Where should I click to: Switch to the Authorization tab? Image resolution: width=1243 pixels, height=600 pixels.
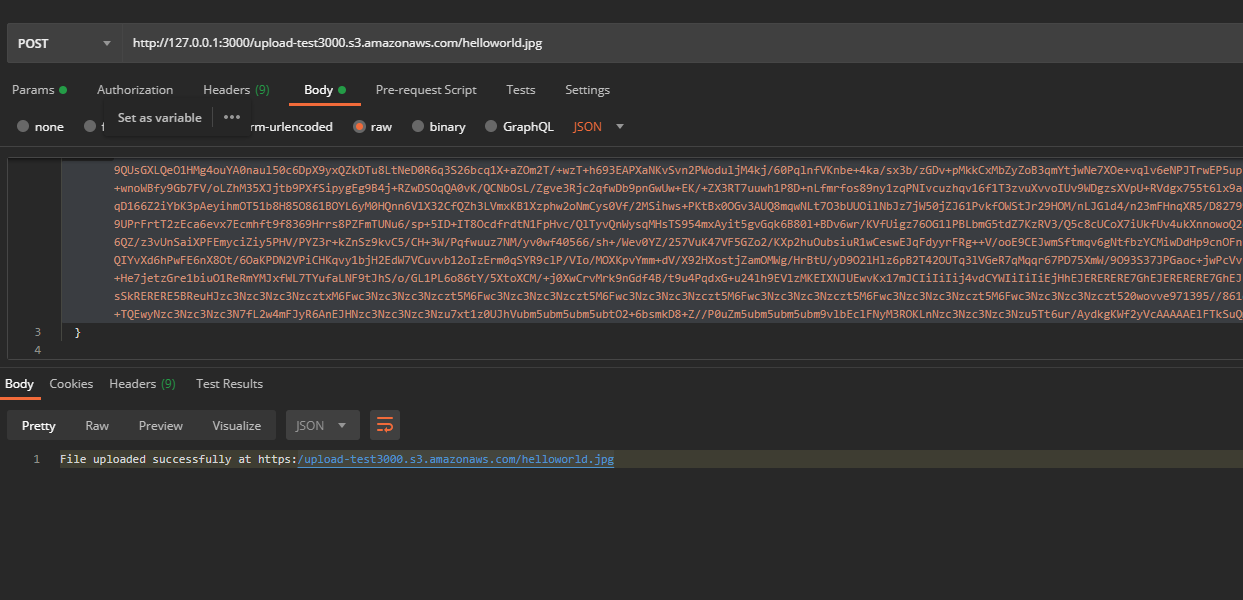(135, 90)
